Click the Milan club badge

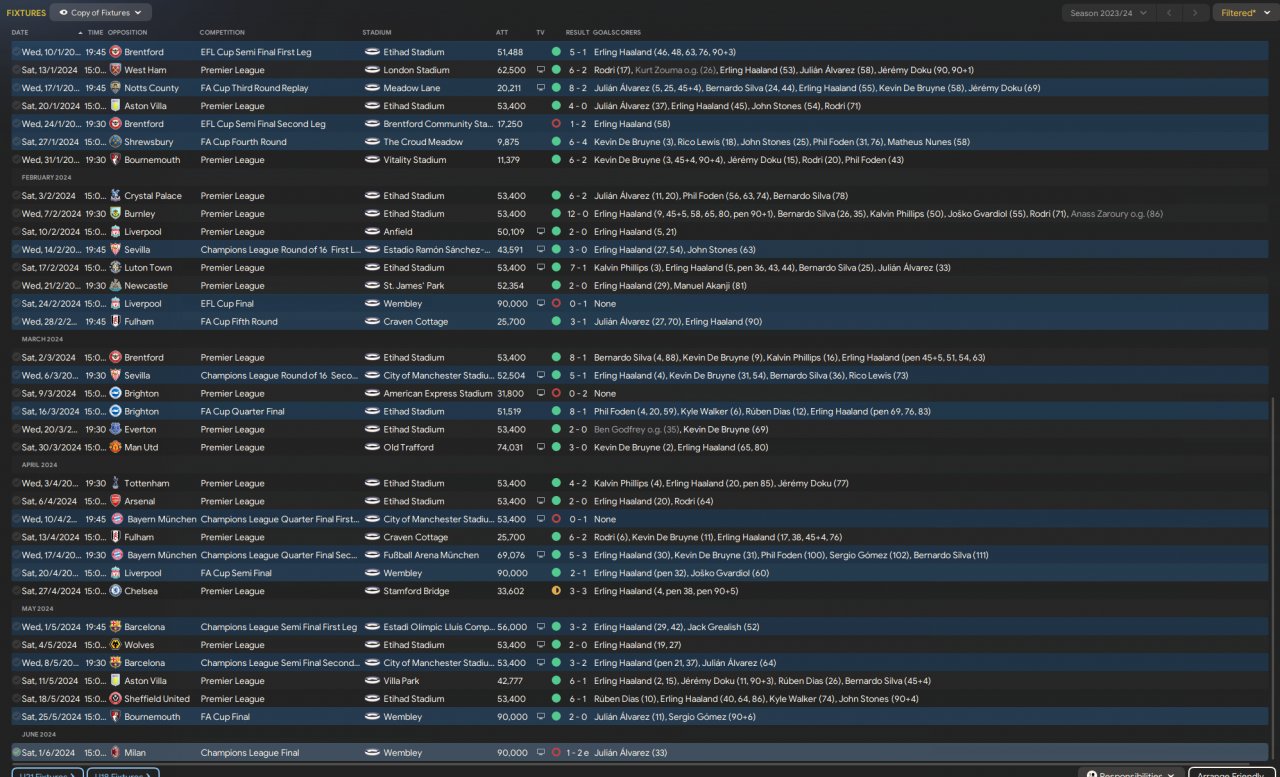click(115, 753)
